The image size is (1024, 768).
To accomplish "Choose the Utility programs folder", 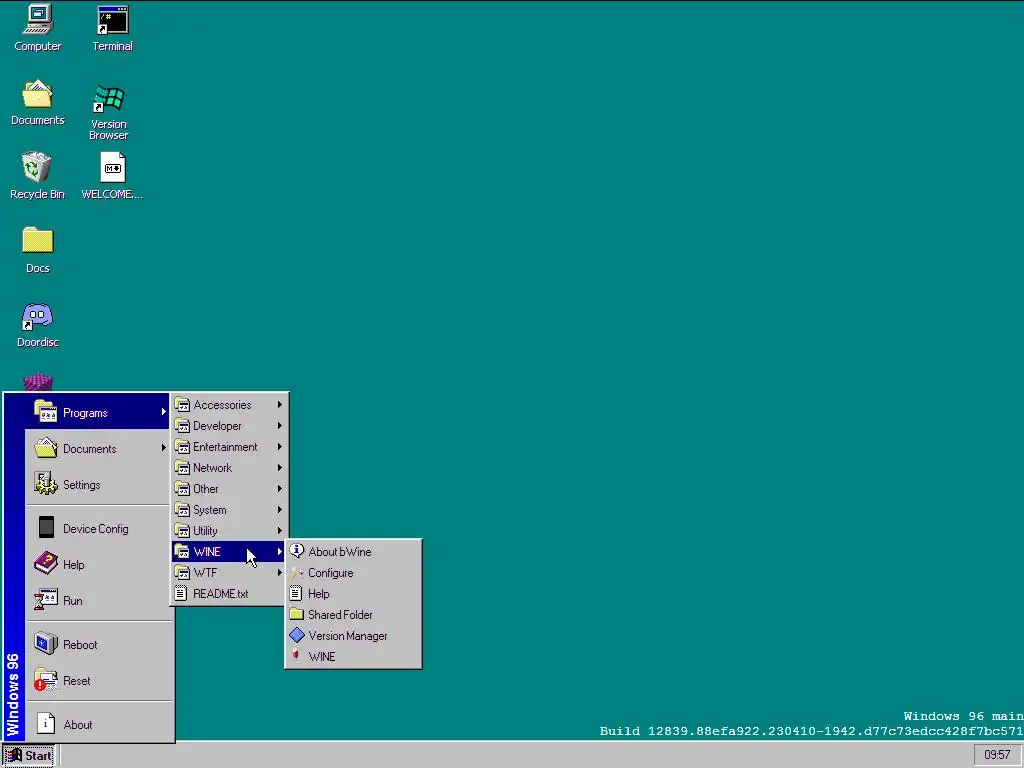I will point(229,530).
